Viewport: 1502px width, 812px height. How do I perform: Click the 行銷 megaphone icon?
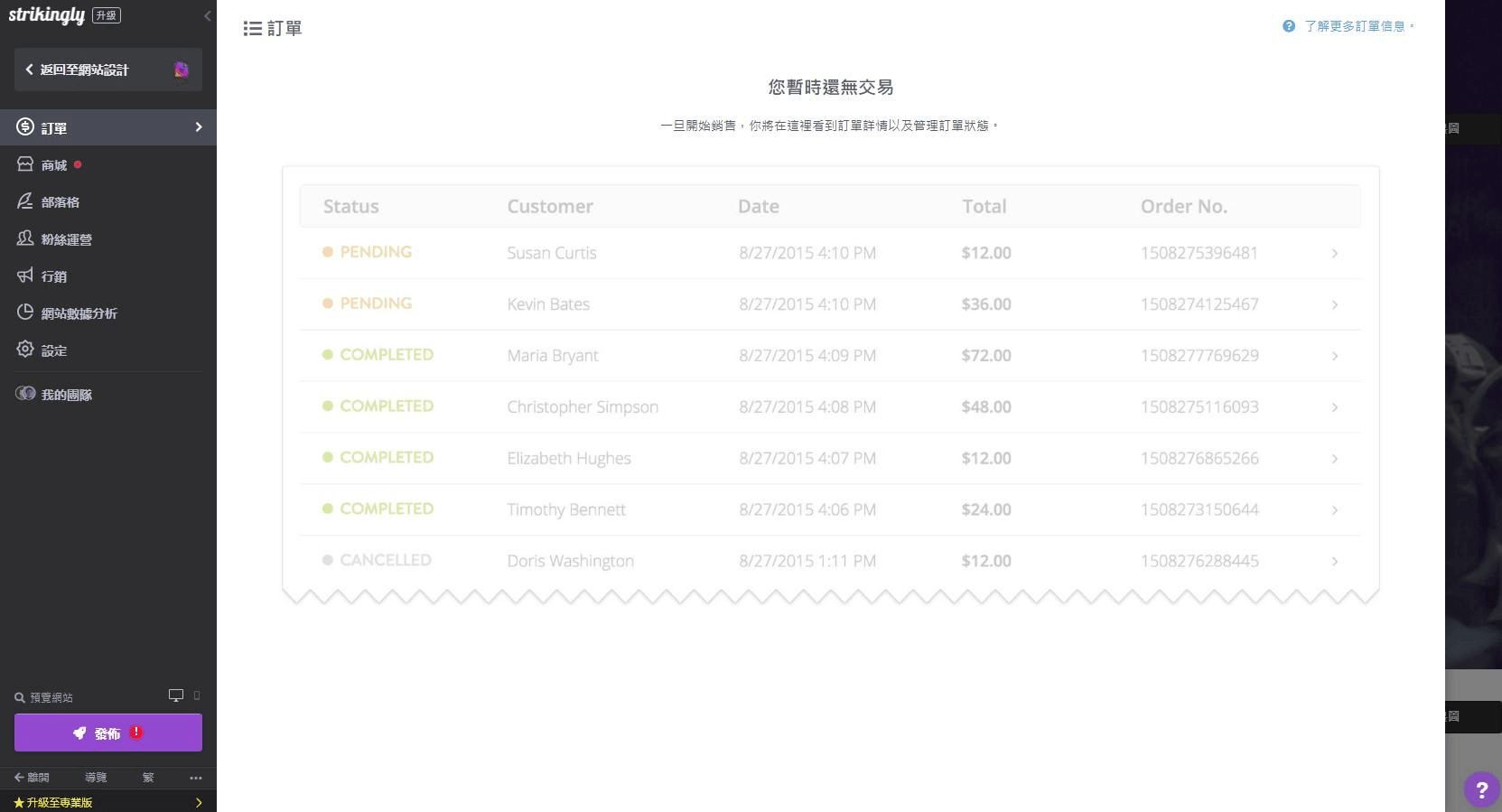point(25,275)
